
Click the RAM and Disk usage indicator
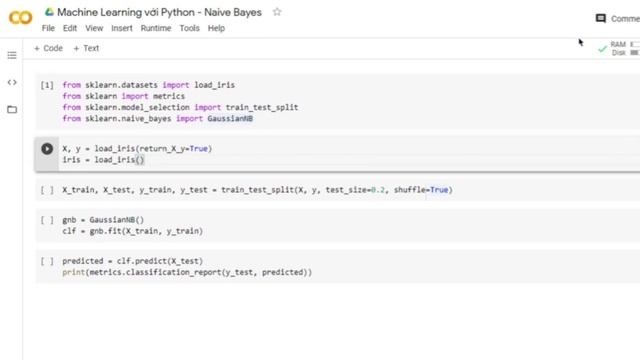coord(624,49)
